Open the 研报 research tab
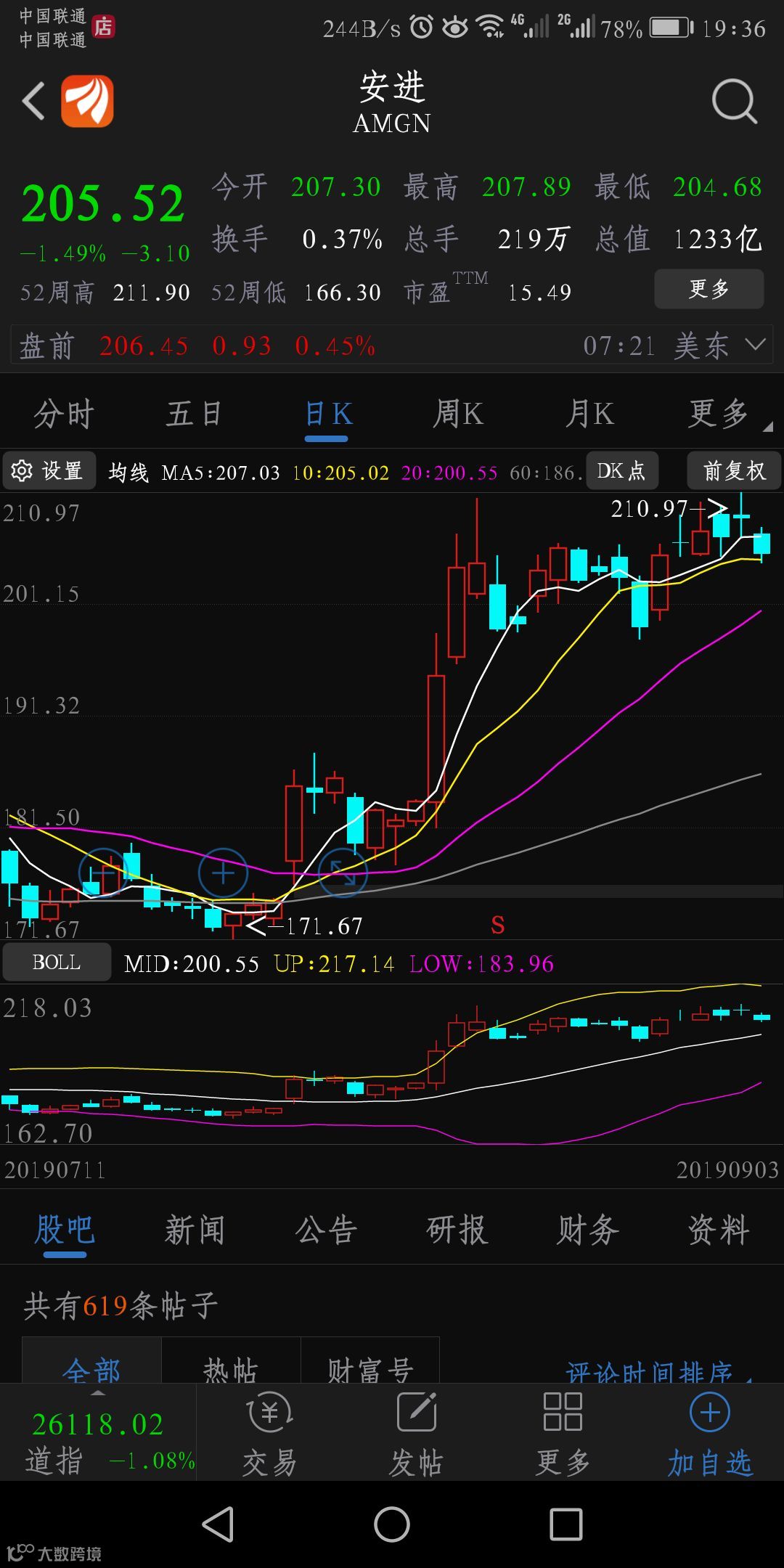Screen dimensions: 784x1568 click(457, 1230)
